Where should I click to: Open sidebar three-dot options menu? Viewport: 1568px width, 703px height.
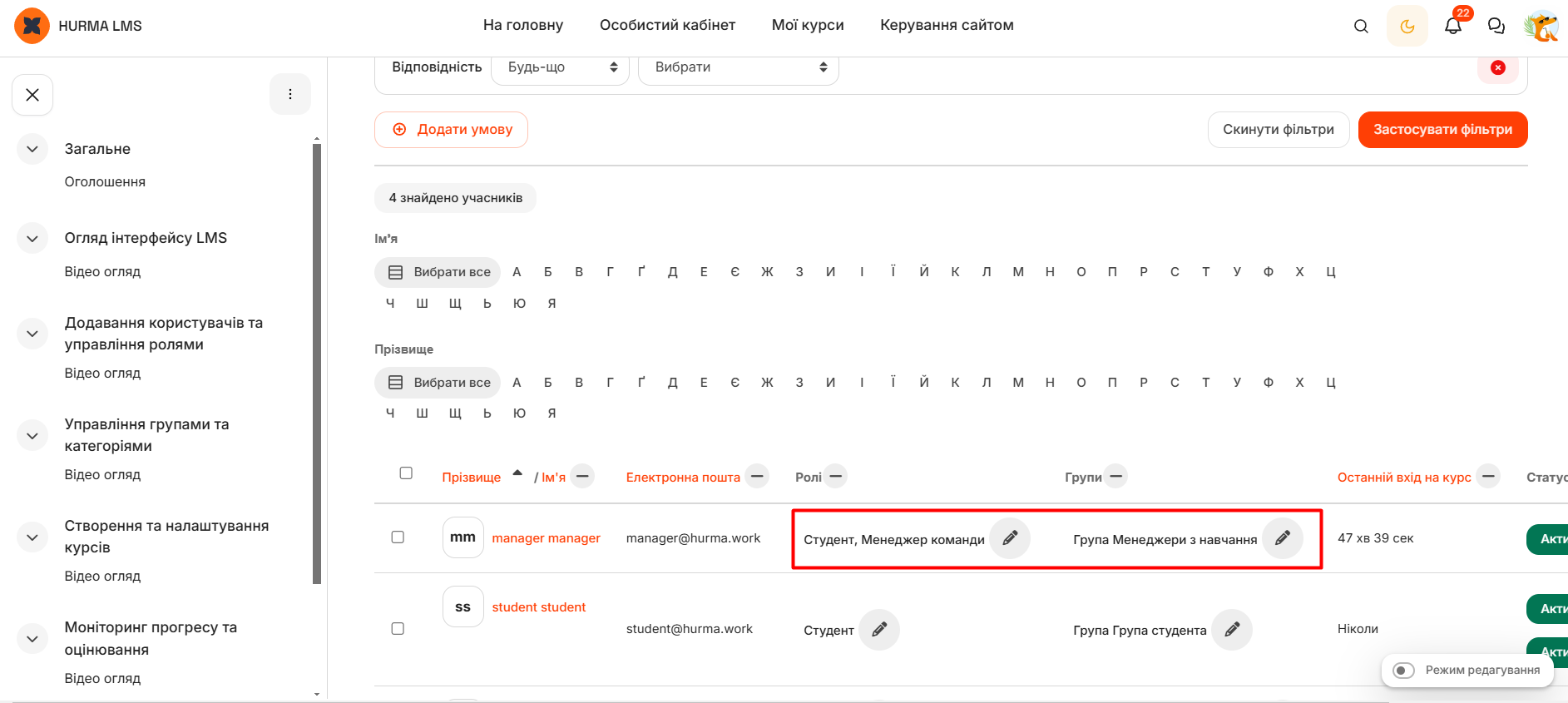[290, 94]
